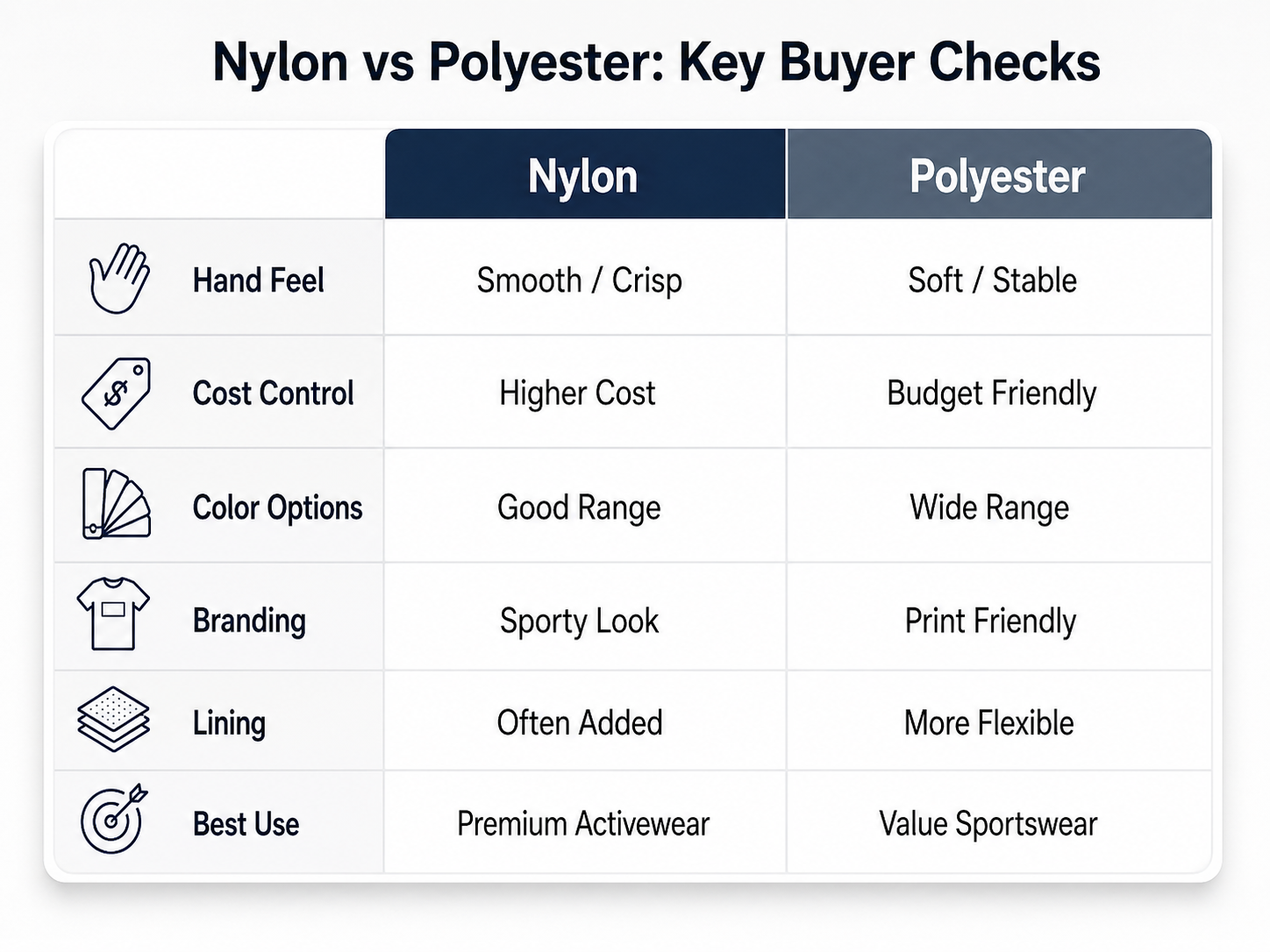Click the Cost Control row label
Image resolution: width=1270 pixels, height=952 pixels.
(x=273, y=394)
